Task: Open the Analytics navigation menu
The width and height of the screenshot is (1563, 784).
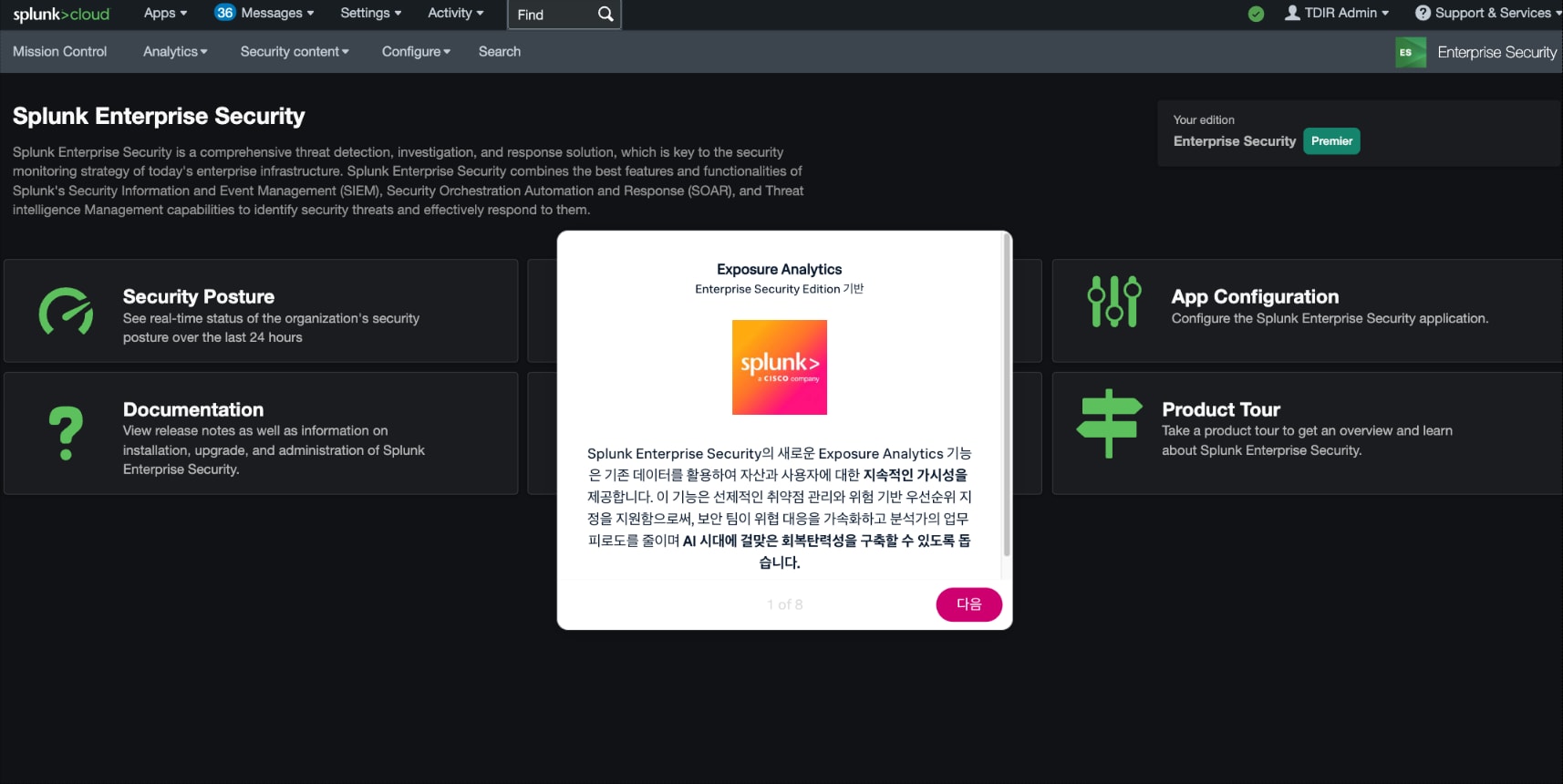Action: point(175,52)
